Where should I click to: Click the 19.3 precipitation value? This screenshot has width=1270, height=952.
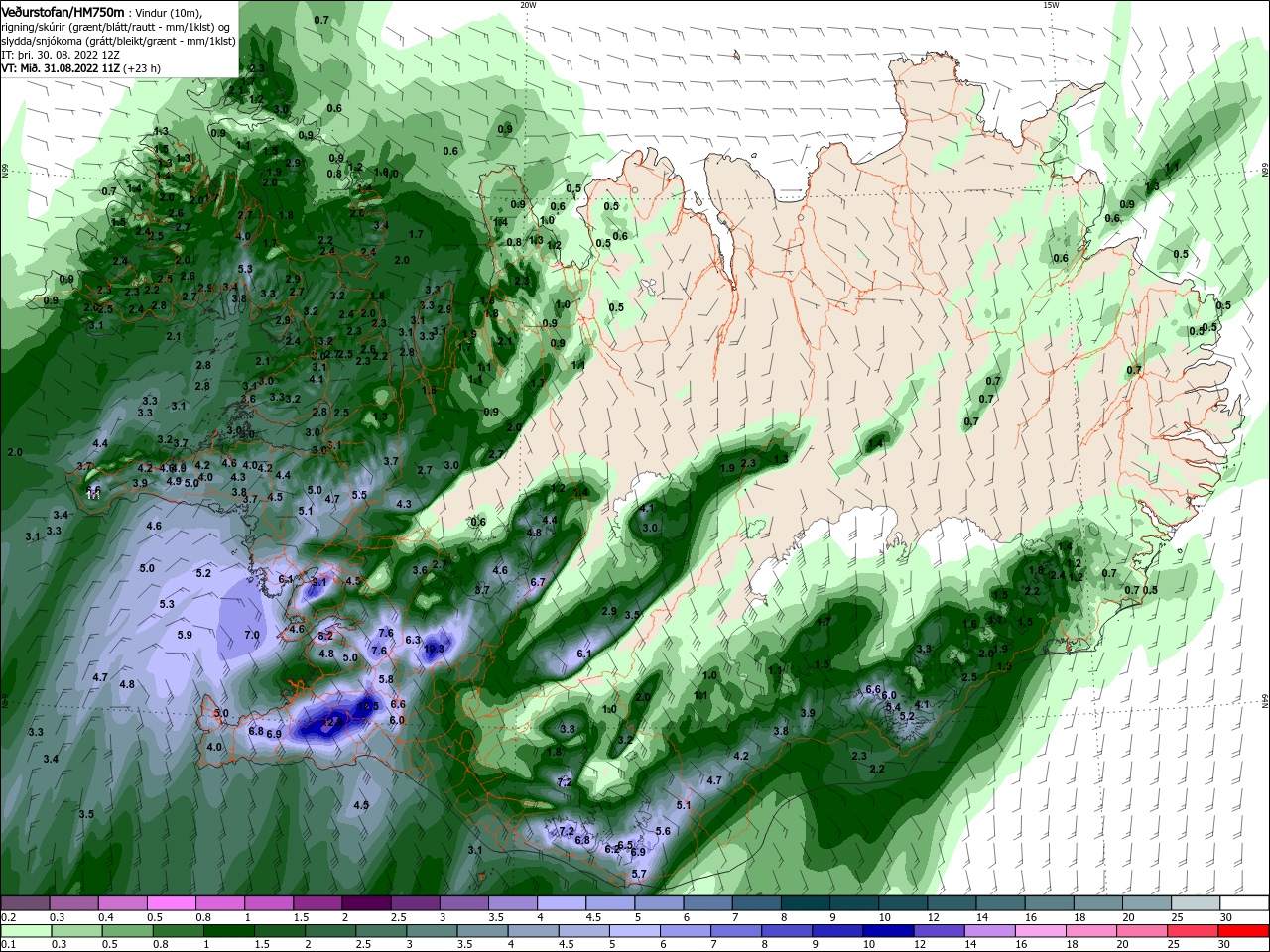434,650
